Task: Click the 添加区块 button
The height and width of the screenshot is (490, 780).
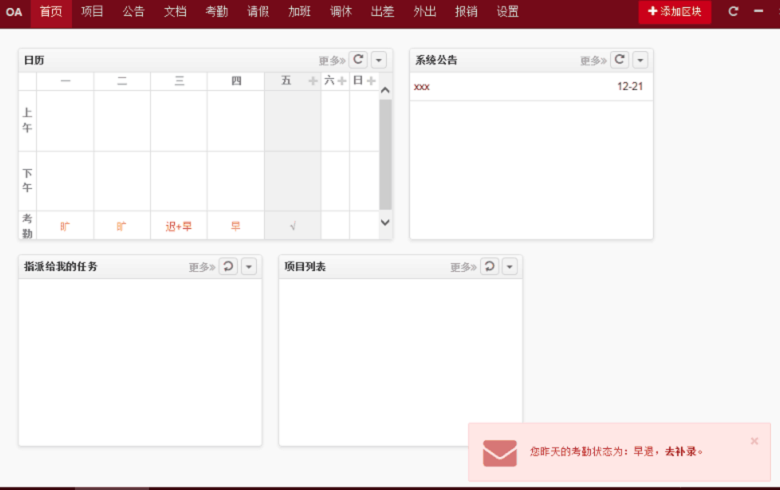Action: (675, 12)
